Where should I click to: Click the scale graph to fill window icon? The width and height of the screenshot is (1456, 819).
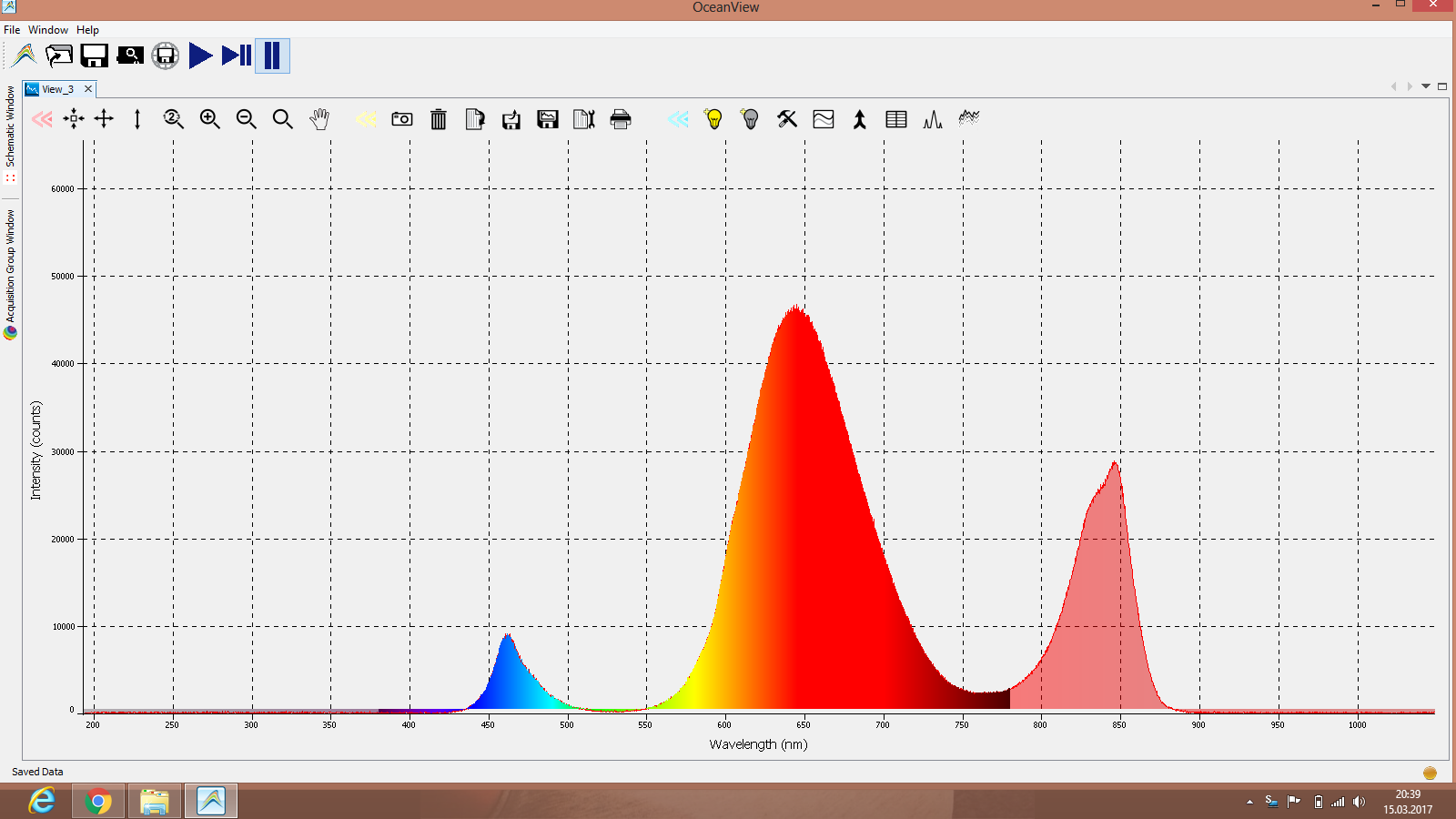coord(74,119)
